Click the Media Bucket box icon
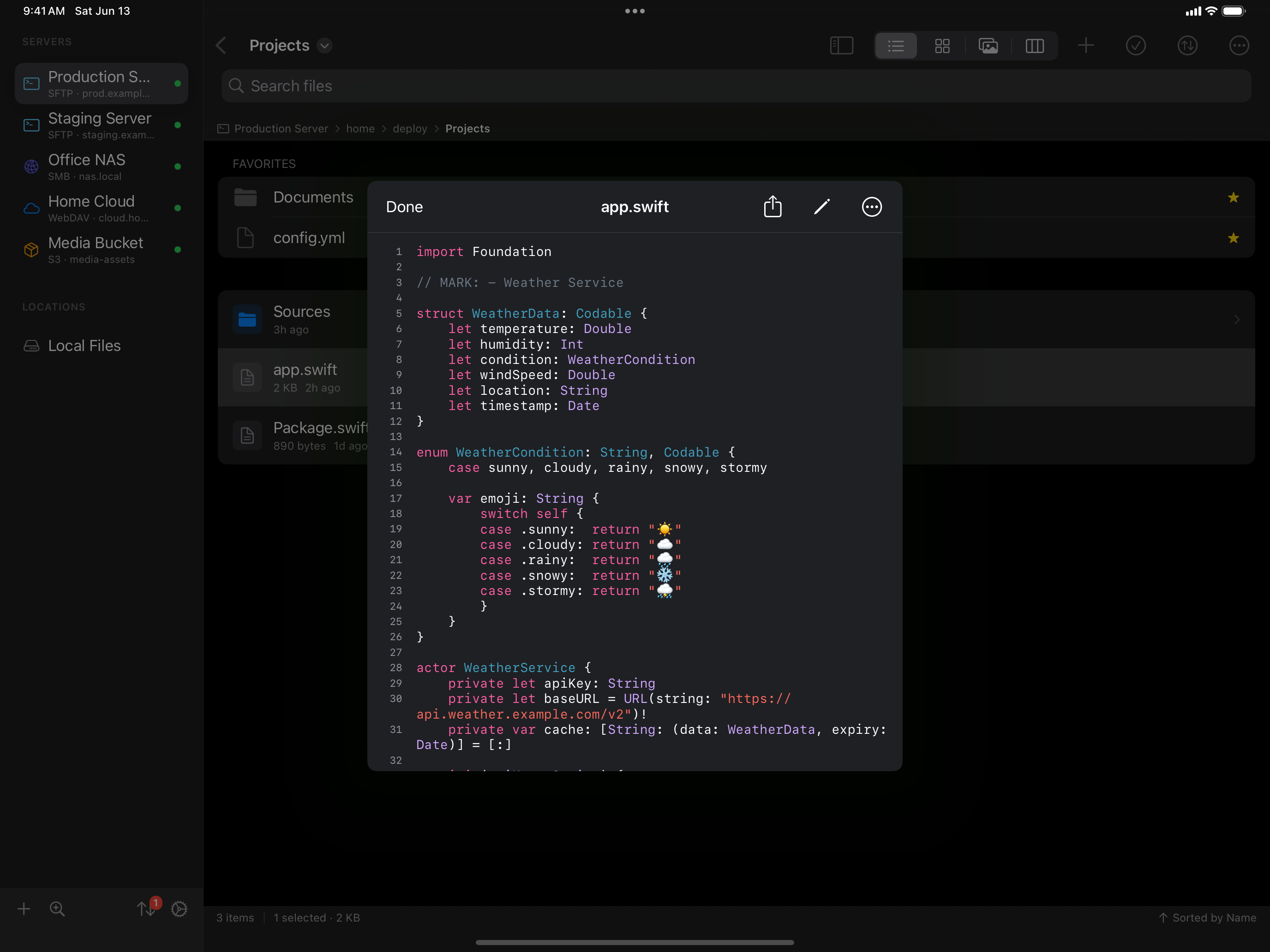The image size is (1270, 952). click(x=31, y=250)
